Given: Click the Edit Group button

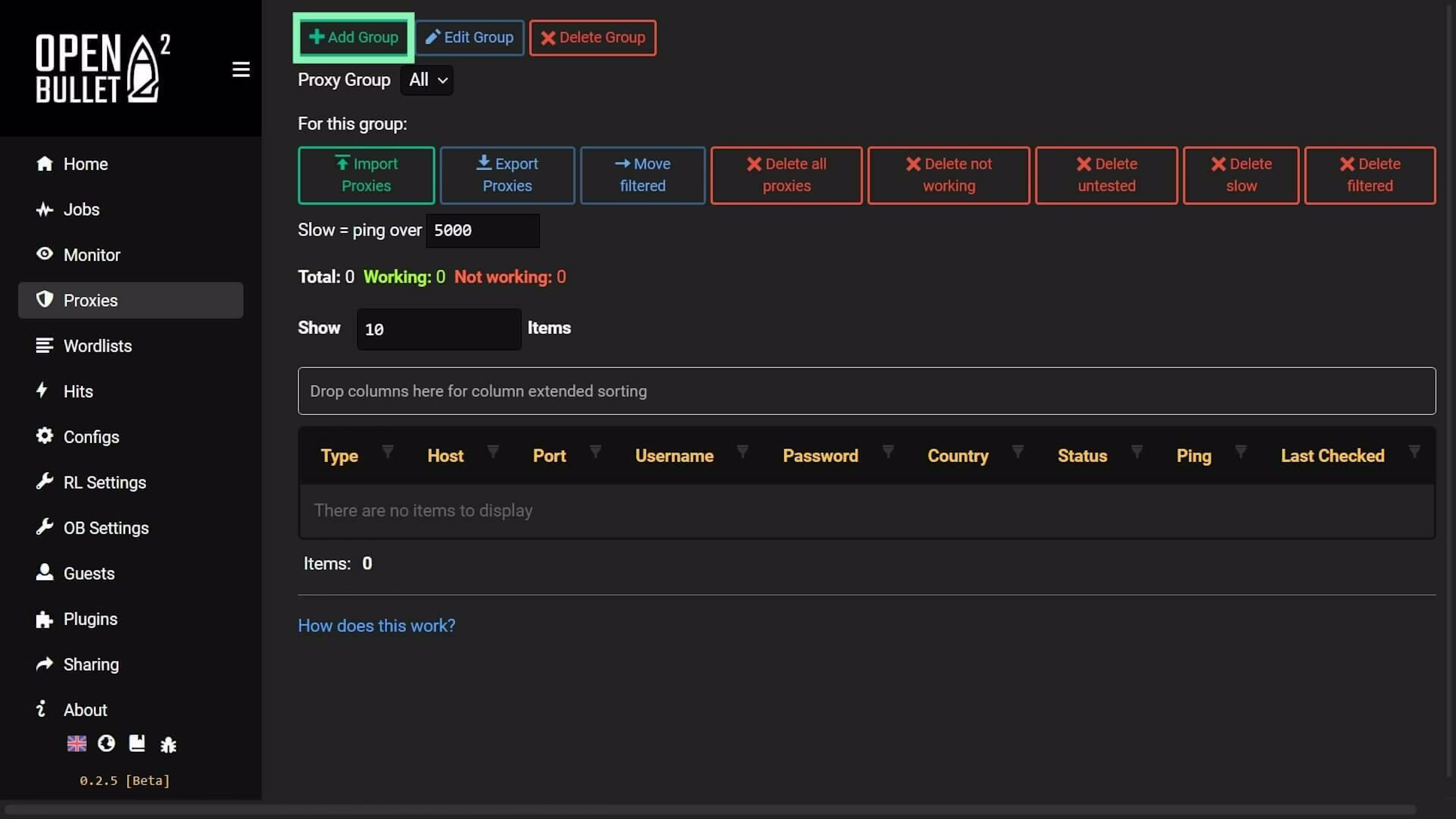Looking at the screenshot, I should tap(470, 37).
